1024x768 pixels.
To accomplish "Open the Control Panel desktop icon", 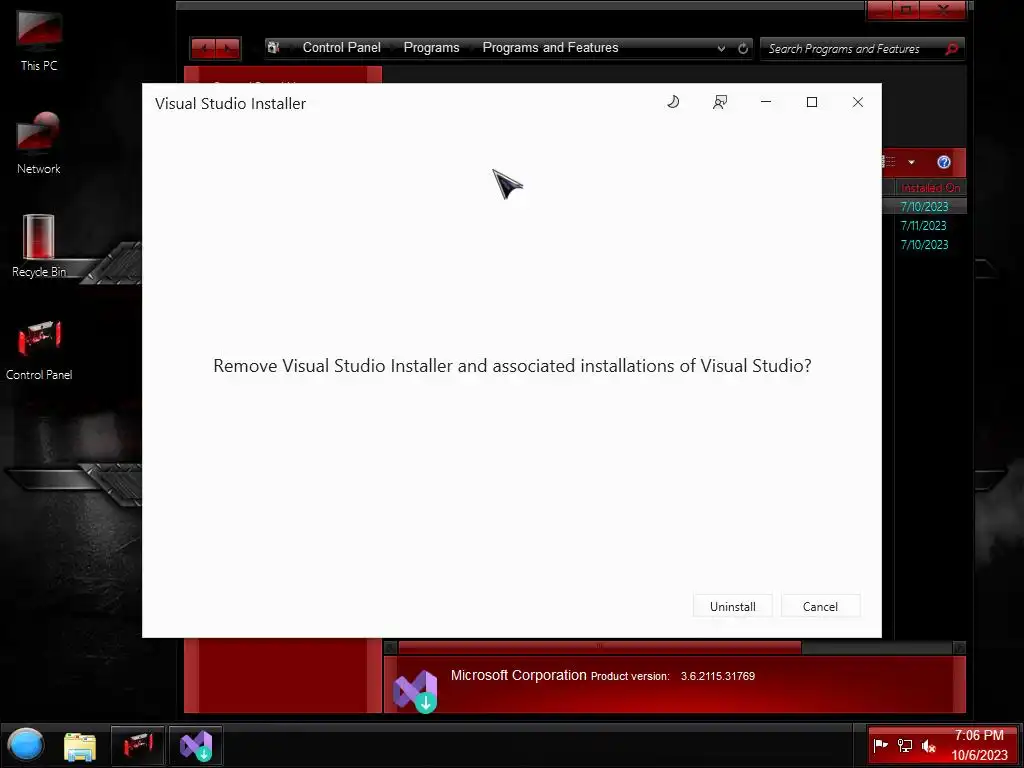I will tap(39, 349).
